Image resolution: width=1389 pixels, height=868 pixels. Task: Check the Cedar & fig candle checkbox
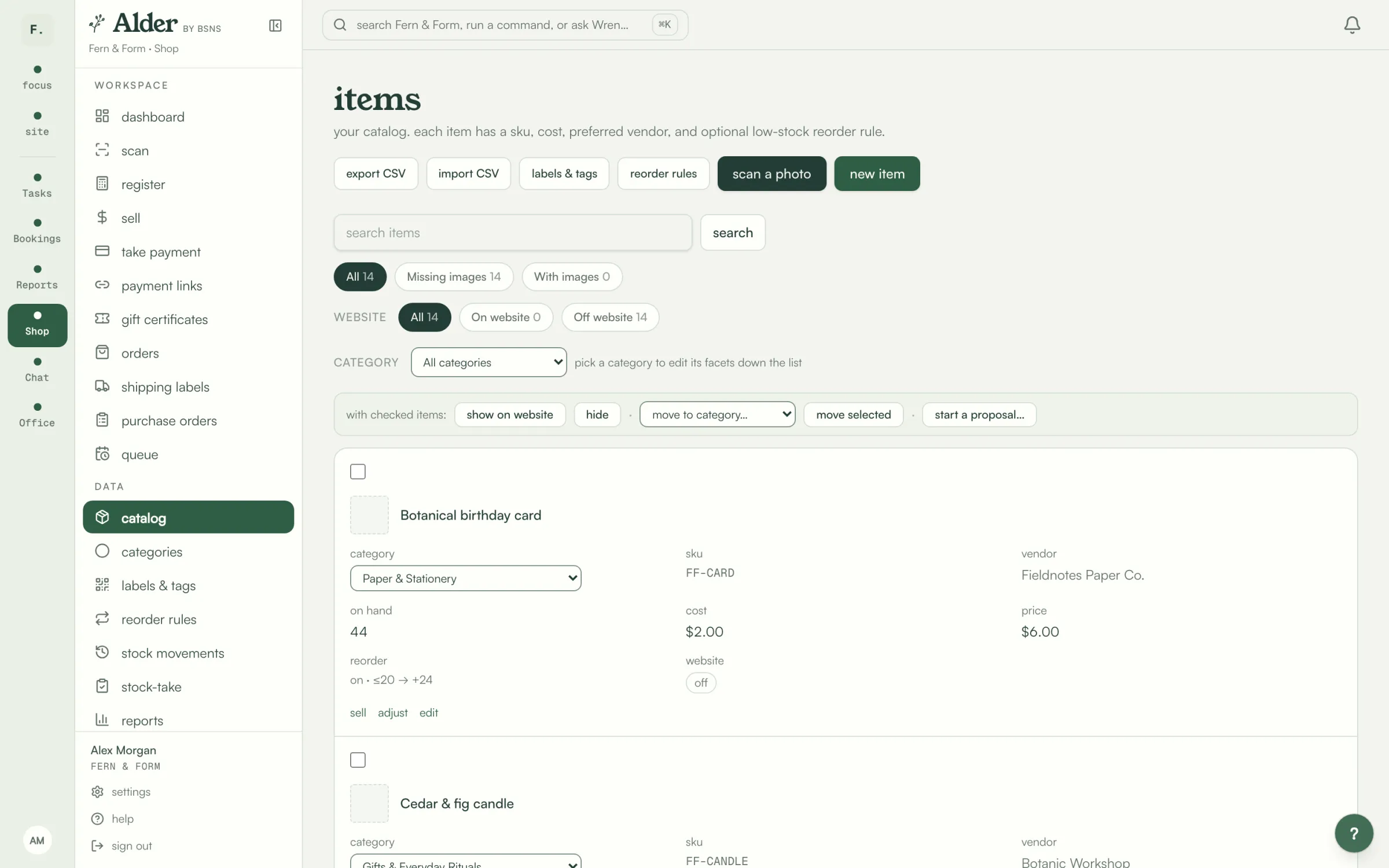pos(358,760)
